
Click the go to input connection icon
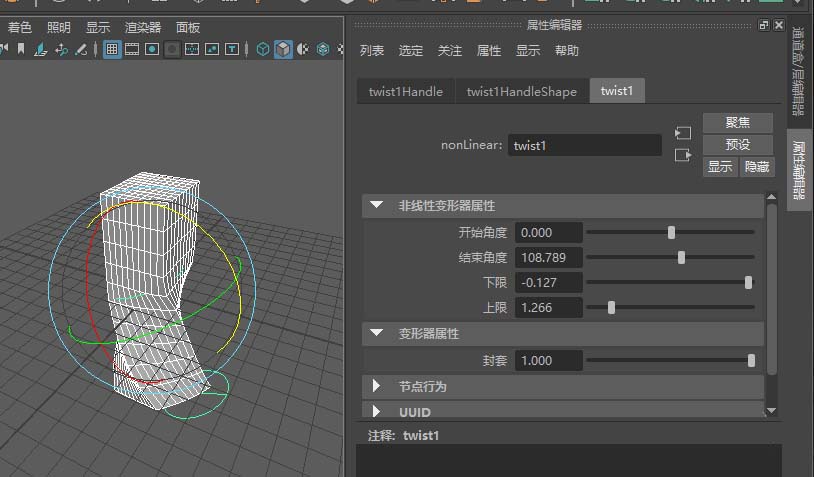(683, 133)
